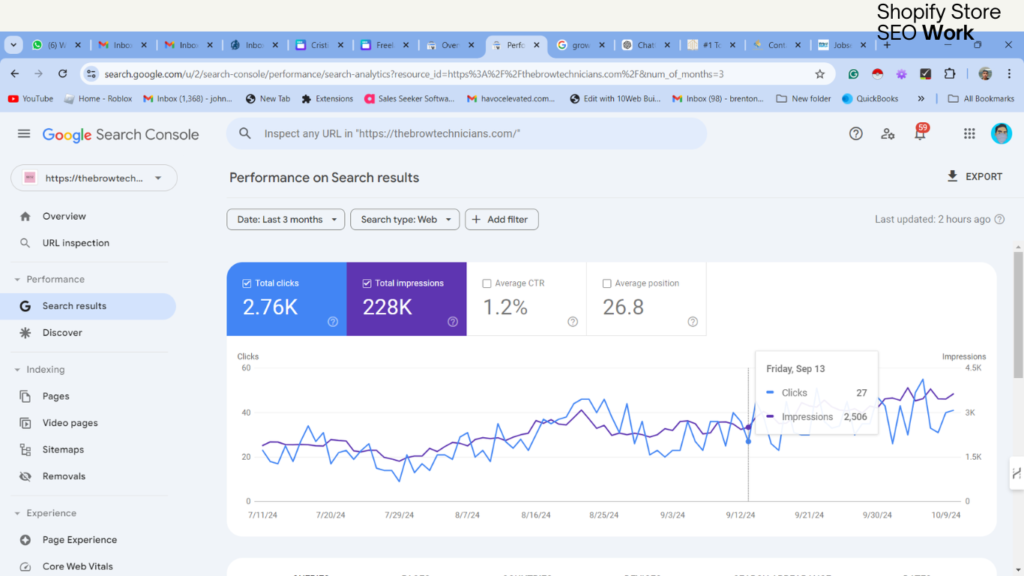Open the Search Console hamburger menu
The height and width of the screenshot is (576, 1024).
pos(24,134)
